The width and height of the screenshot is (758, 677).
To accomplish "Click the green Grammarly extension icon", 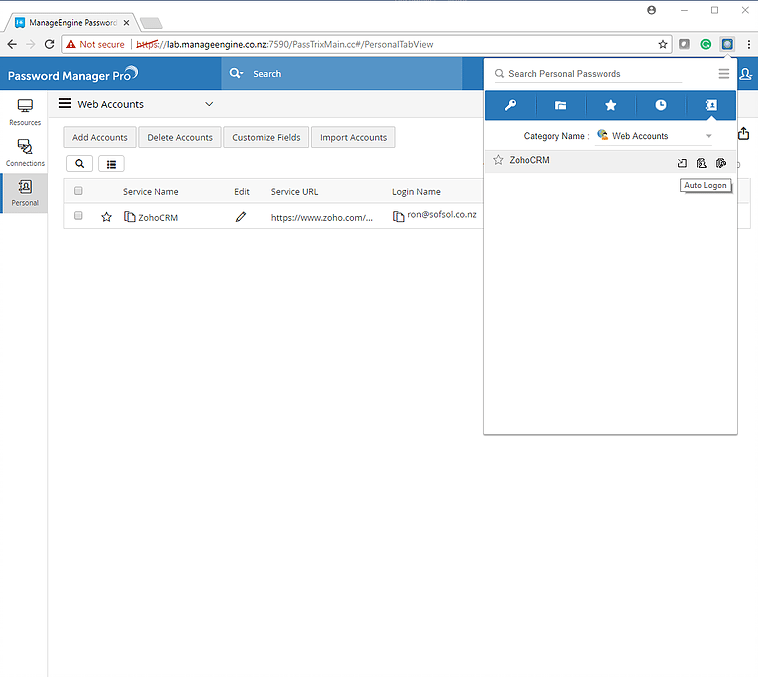I will pos(706,44).
